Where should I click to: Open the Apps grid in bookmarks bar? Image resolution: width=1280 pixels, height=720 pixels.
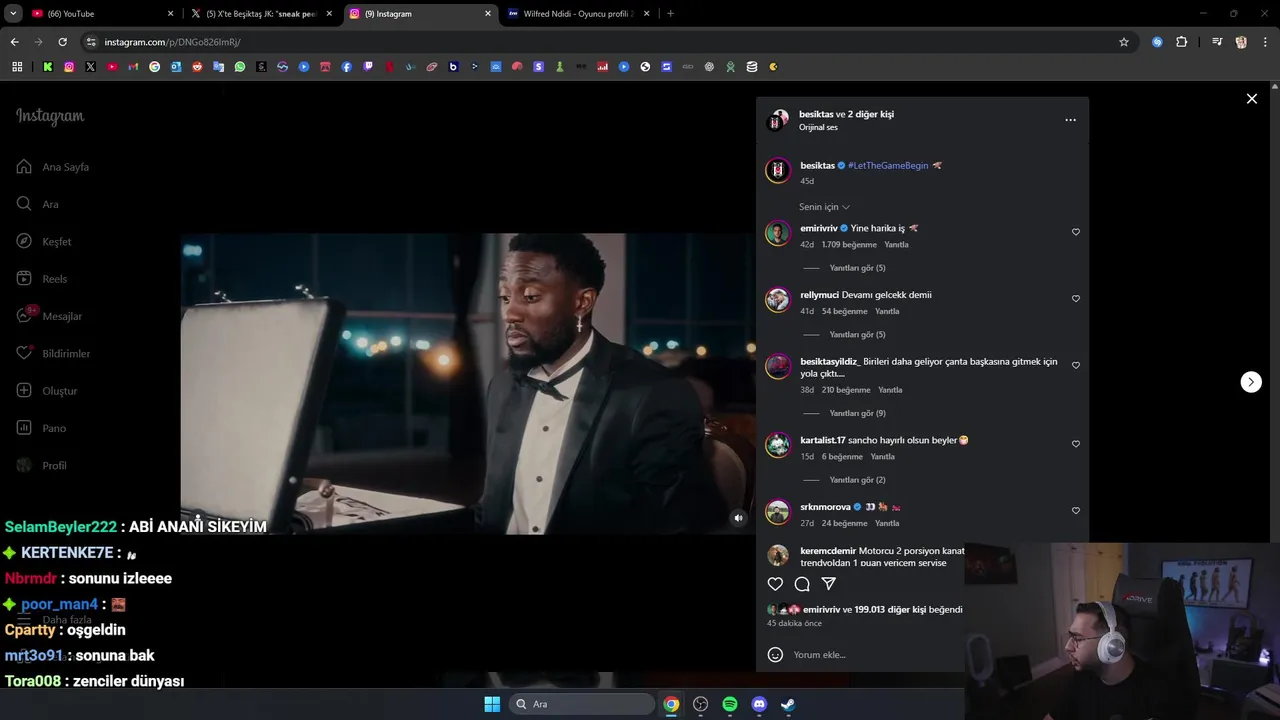pos(17,67)
